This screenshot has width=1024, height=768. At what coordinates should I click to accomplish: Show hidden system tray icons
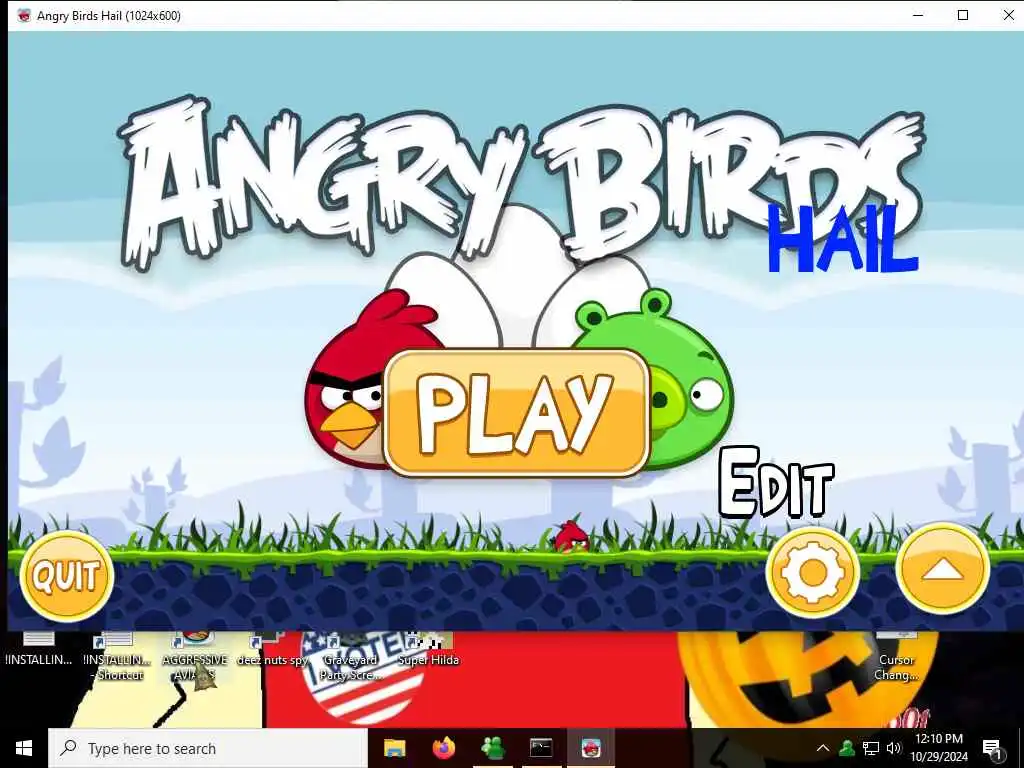[x=823, y=748]
